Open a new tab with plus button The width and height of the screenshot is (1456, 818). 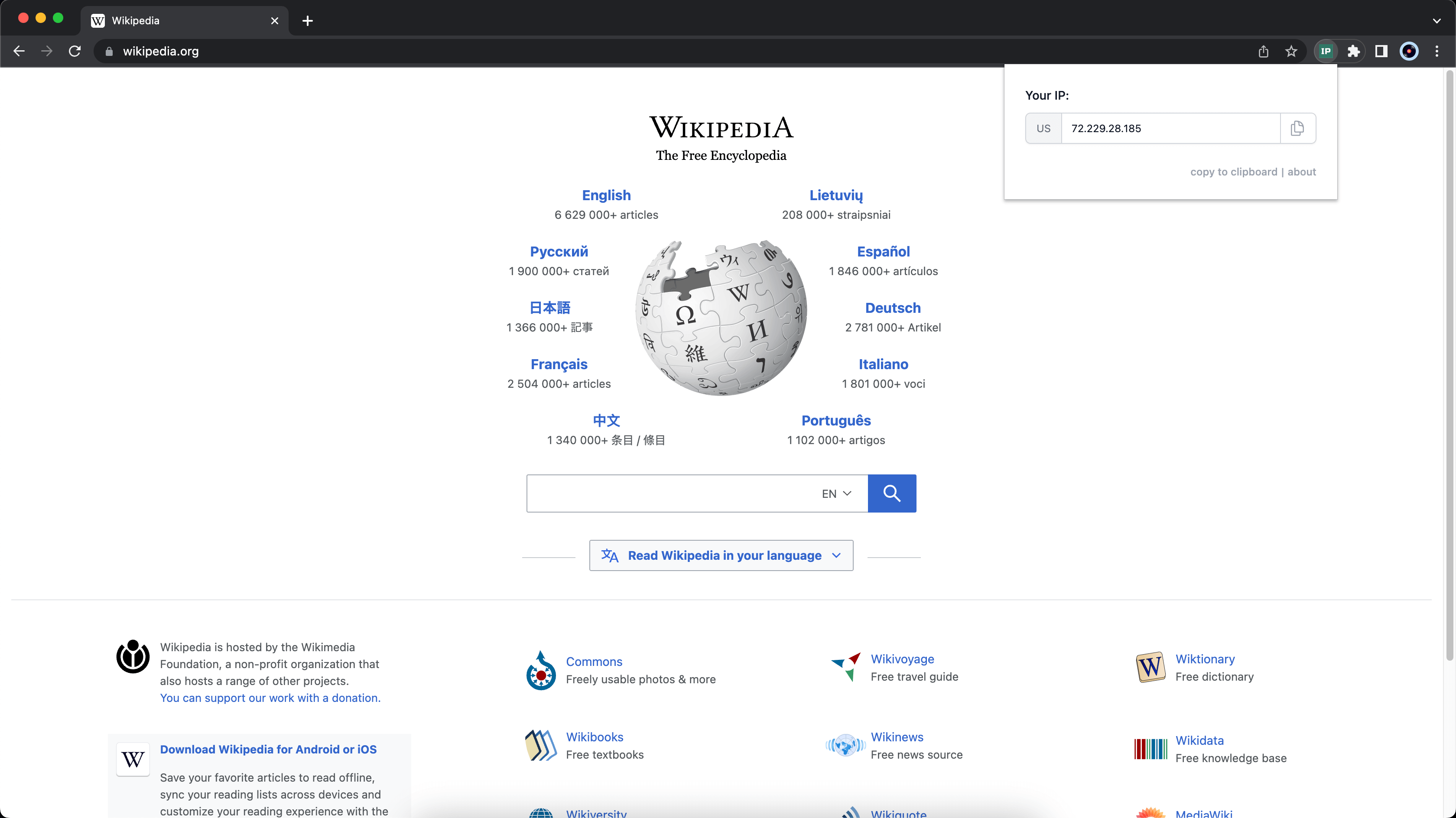pos(308,21)
